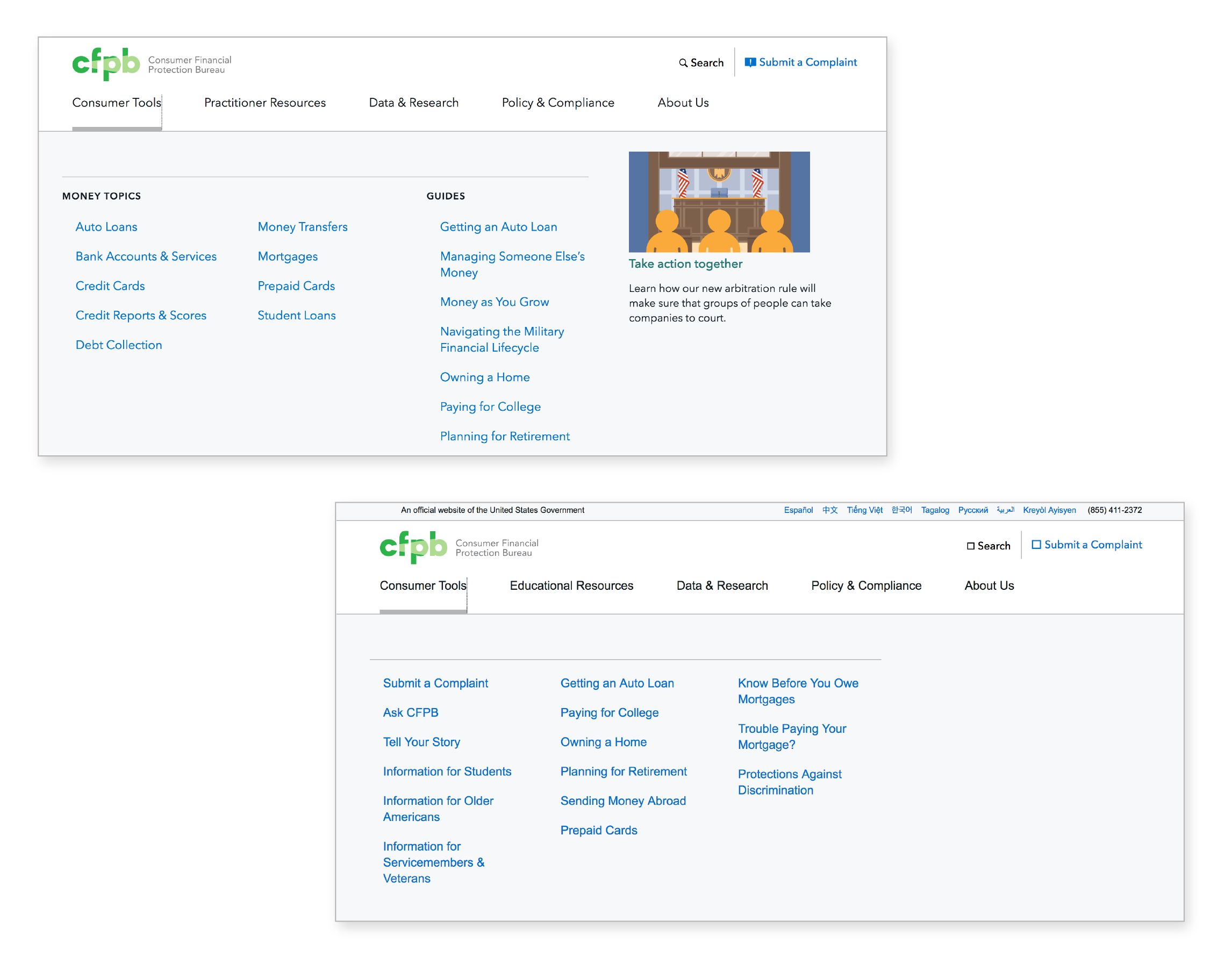Click the Submit a Complaint icon in bottom window
Image resolution: width=1232 pixels, height=964 pixels.
click(x=1036, y=545)
